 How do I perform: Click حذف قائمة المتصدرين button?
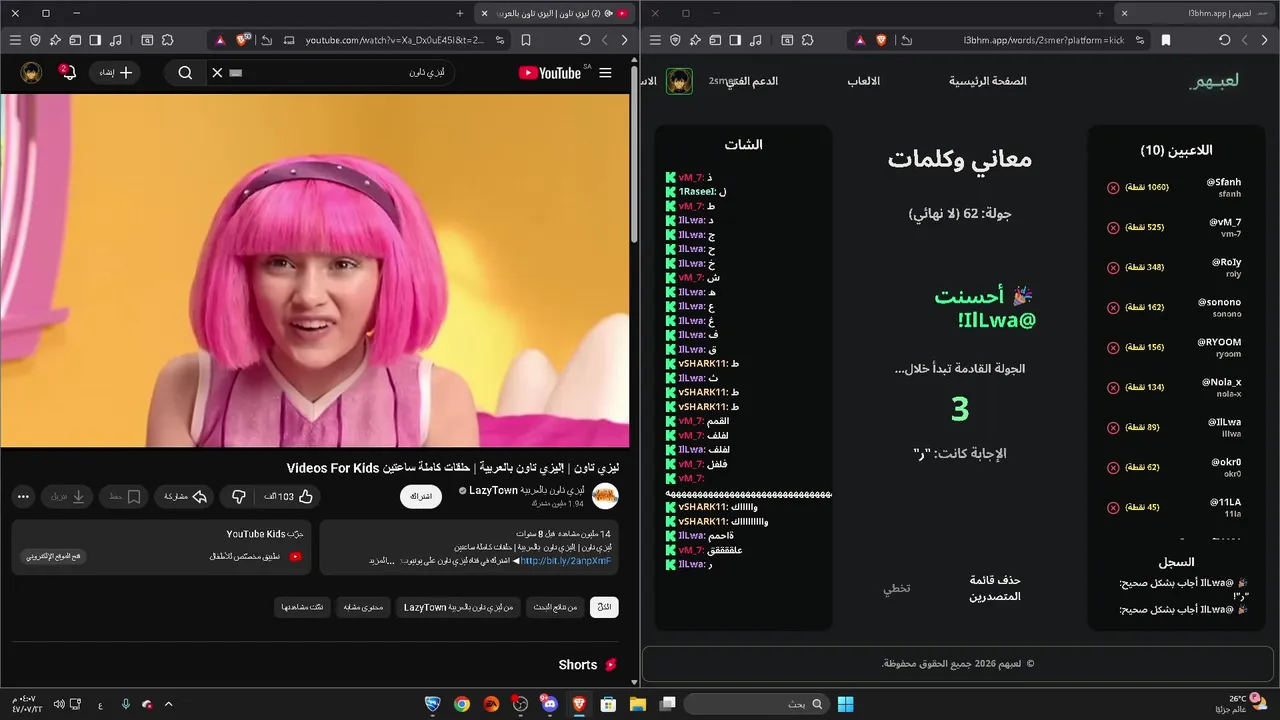tap(995, 588)
